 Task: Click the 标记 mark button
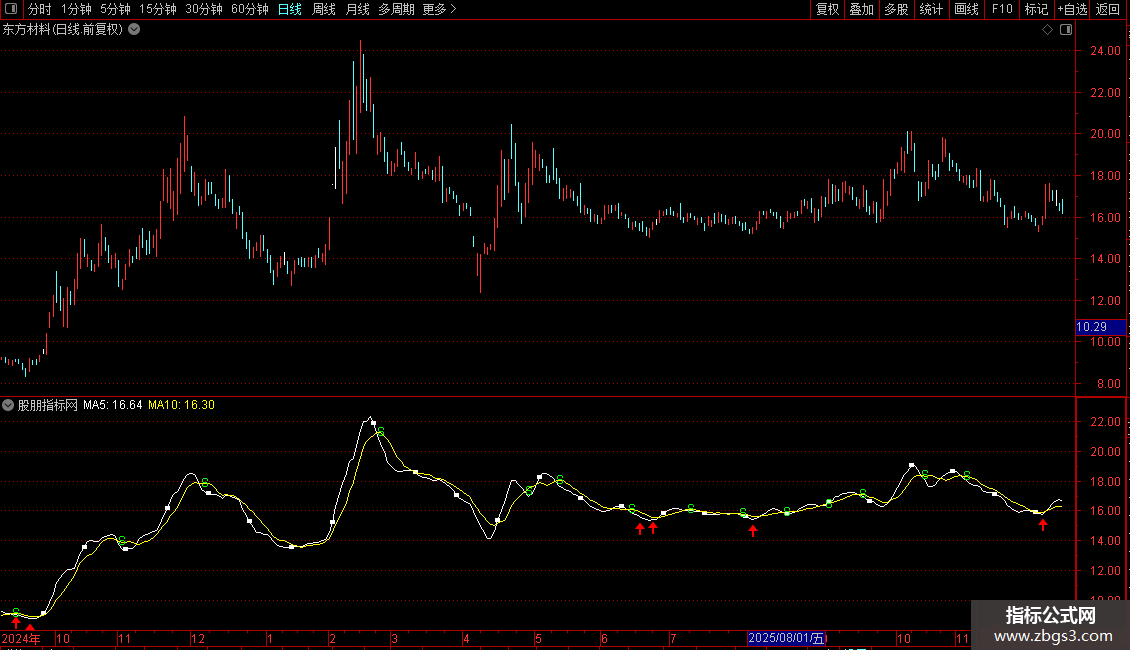click(x=1036, y=9)
